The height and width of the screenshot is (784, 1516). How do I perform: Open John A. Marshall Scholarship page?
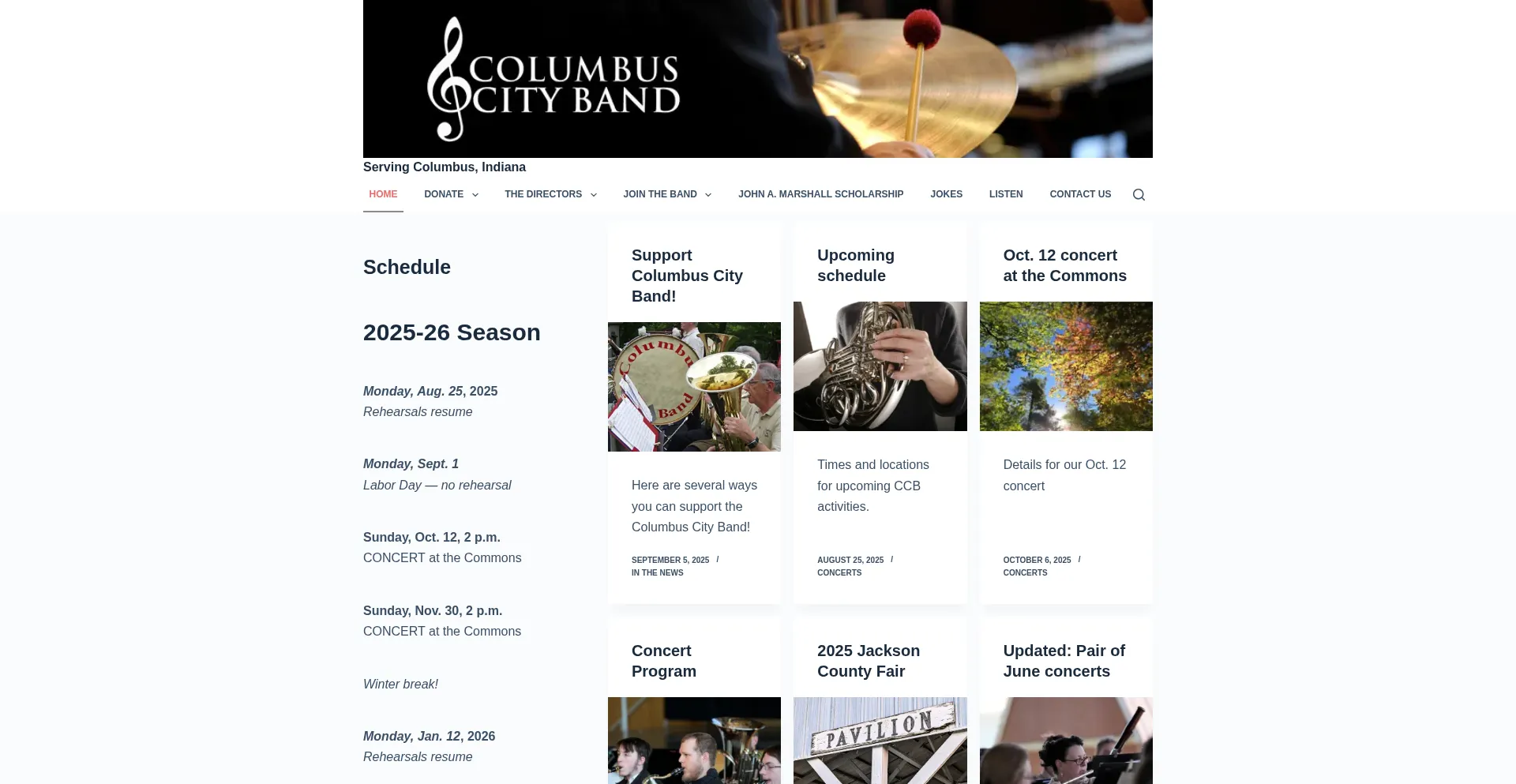(820, 194)
